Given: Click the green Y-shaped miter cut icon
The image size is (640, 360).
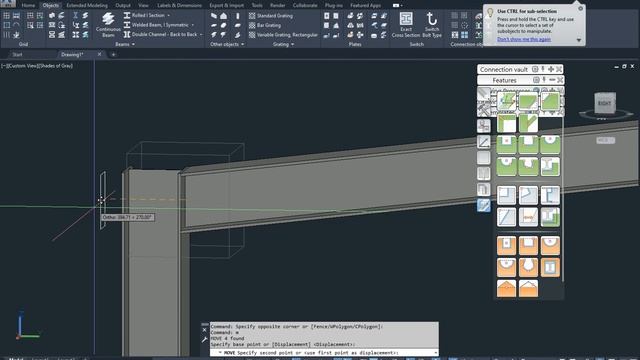Looking at the screenshot, I should coord(528,123).
